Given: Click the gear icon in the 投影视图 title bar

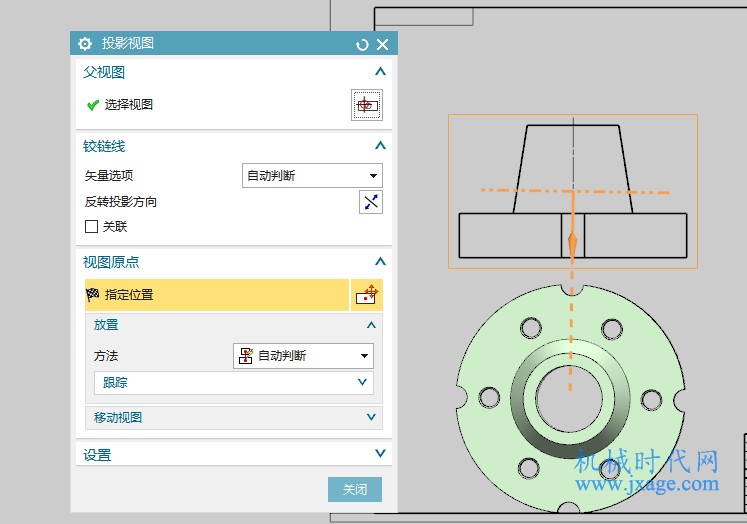Looking at the screenshot, I should [85, 44].
